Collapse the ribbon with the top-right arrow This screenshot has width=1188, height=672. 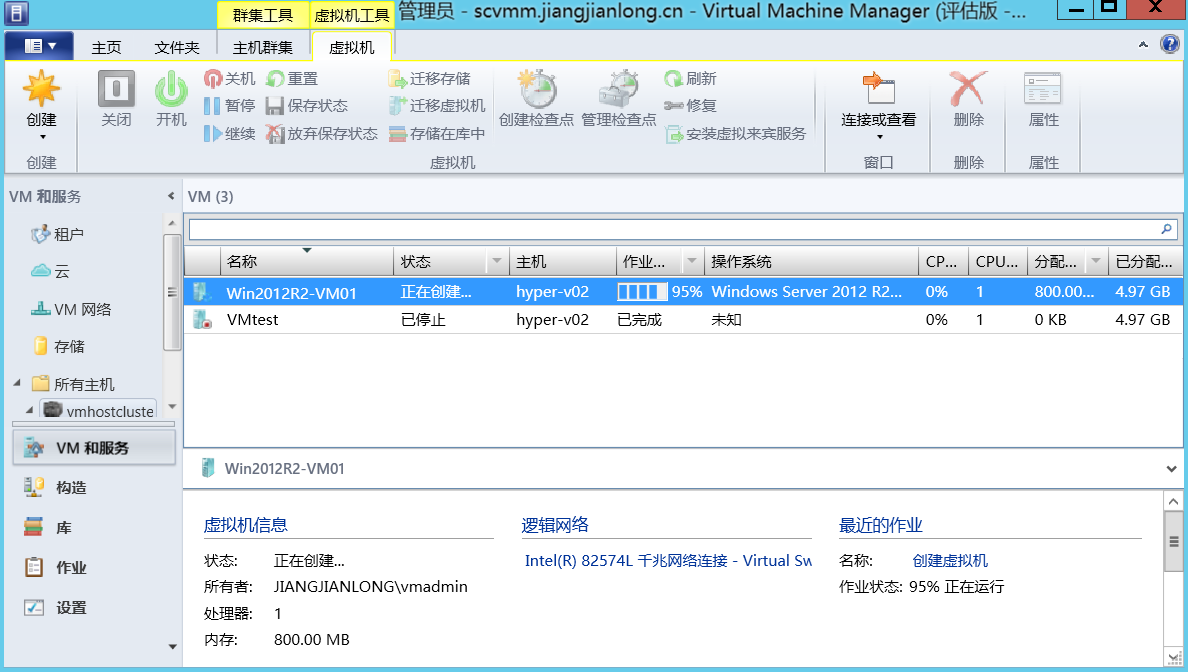pyautogui.click(x=1143, y=45)
